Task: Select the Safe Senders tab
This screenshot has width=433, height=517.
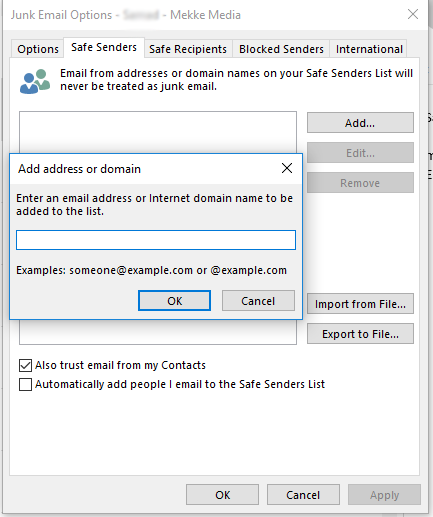Action: (104, 47)
